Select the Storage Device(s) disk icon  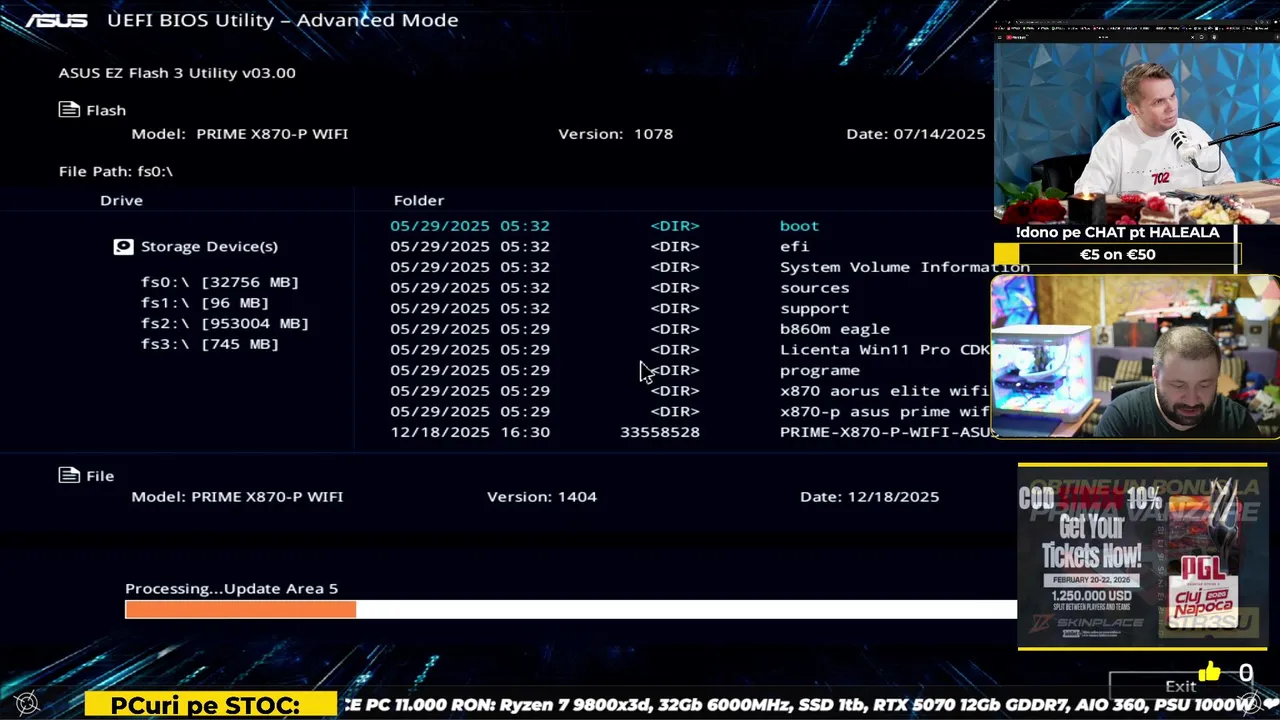pos(123,246)
